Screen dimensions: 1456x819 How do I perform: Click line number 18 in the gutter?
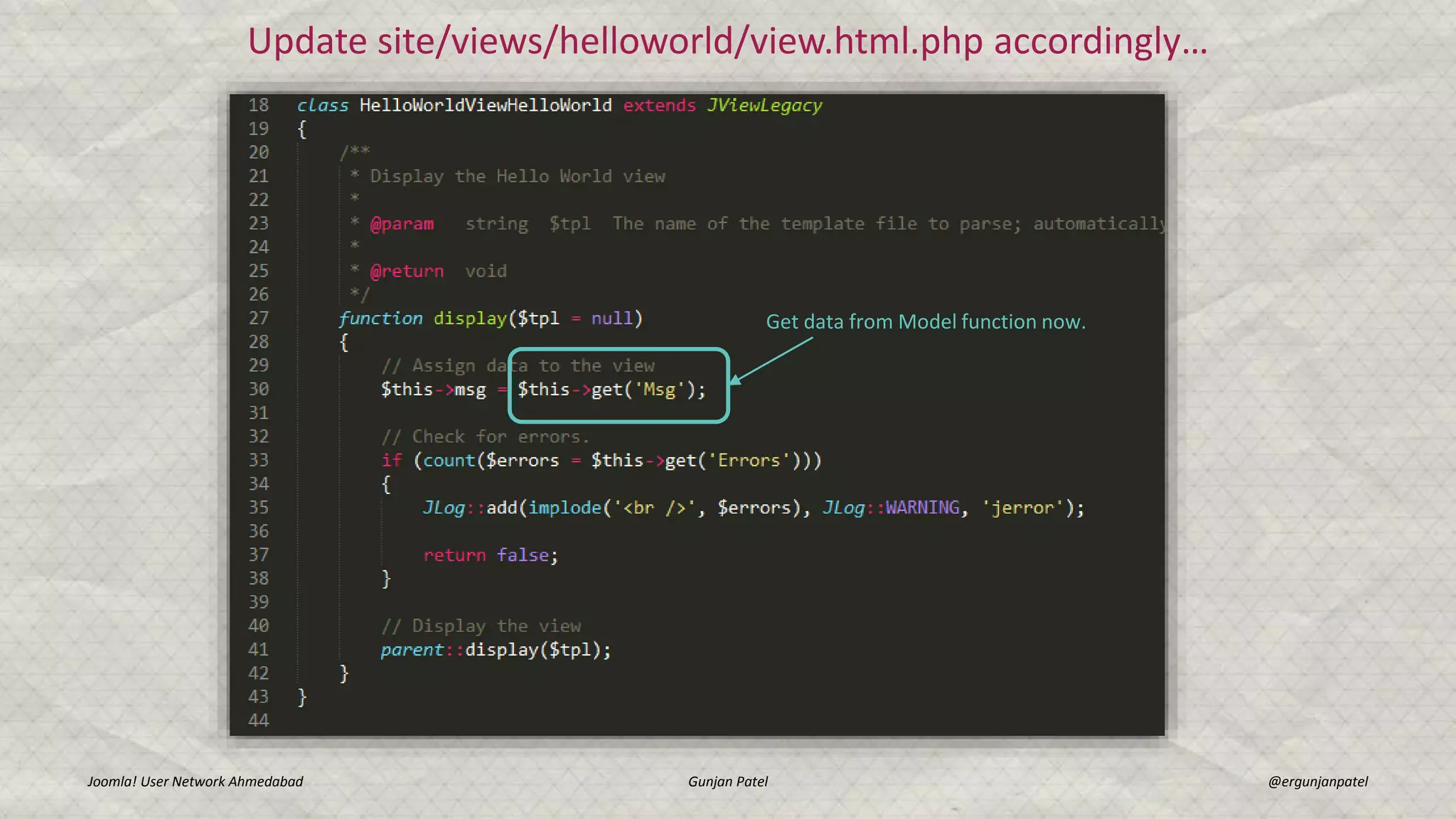click(x=259, y=105)
